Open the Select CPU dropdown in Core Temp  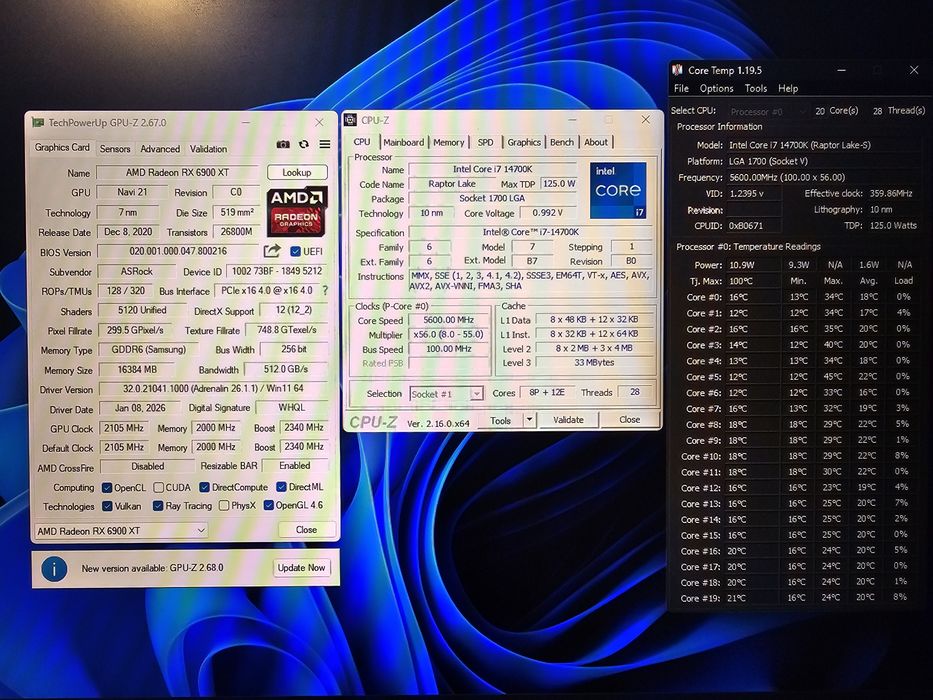tap(768, 111)
